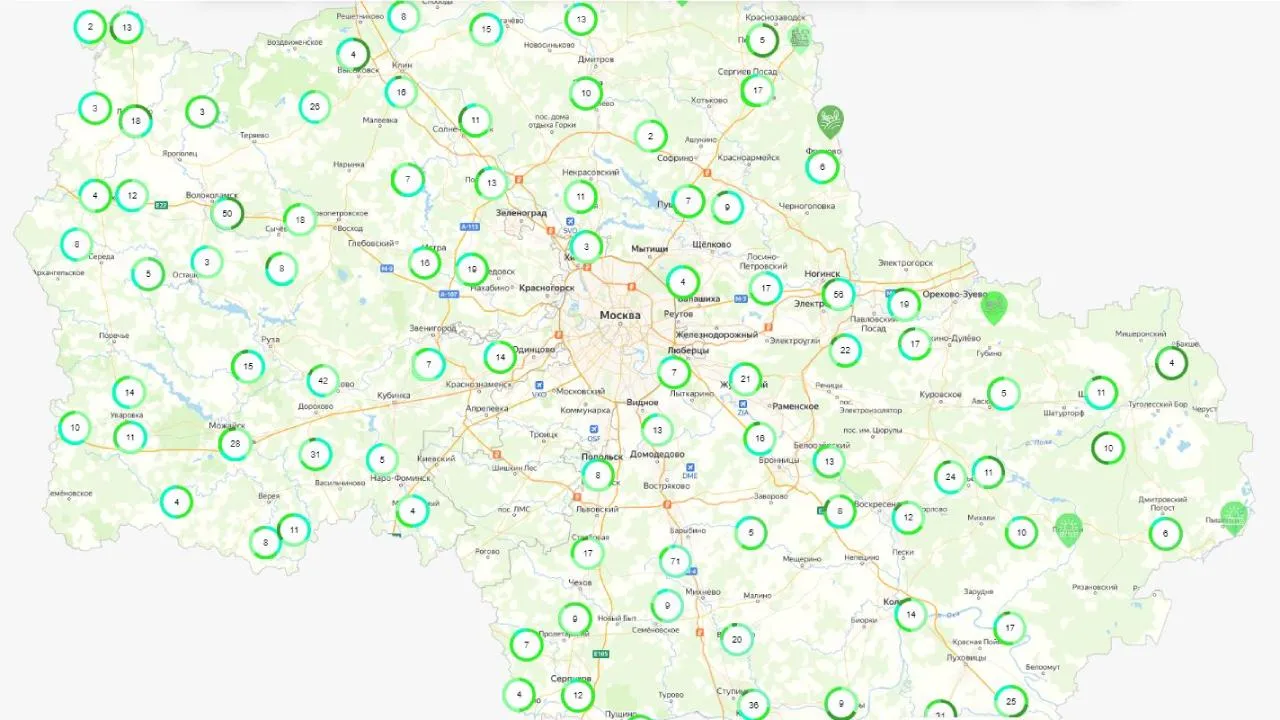
Task: Select the 5 cluster near Куровское
Action: click(x=1004, y=394)
